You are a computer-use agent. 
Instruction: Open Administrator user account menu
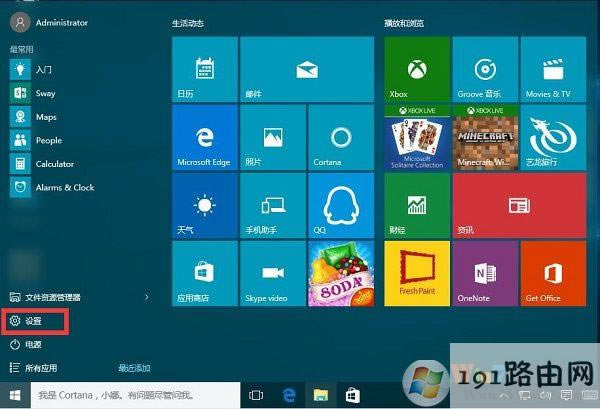click(x=48, y=21)
